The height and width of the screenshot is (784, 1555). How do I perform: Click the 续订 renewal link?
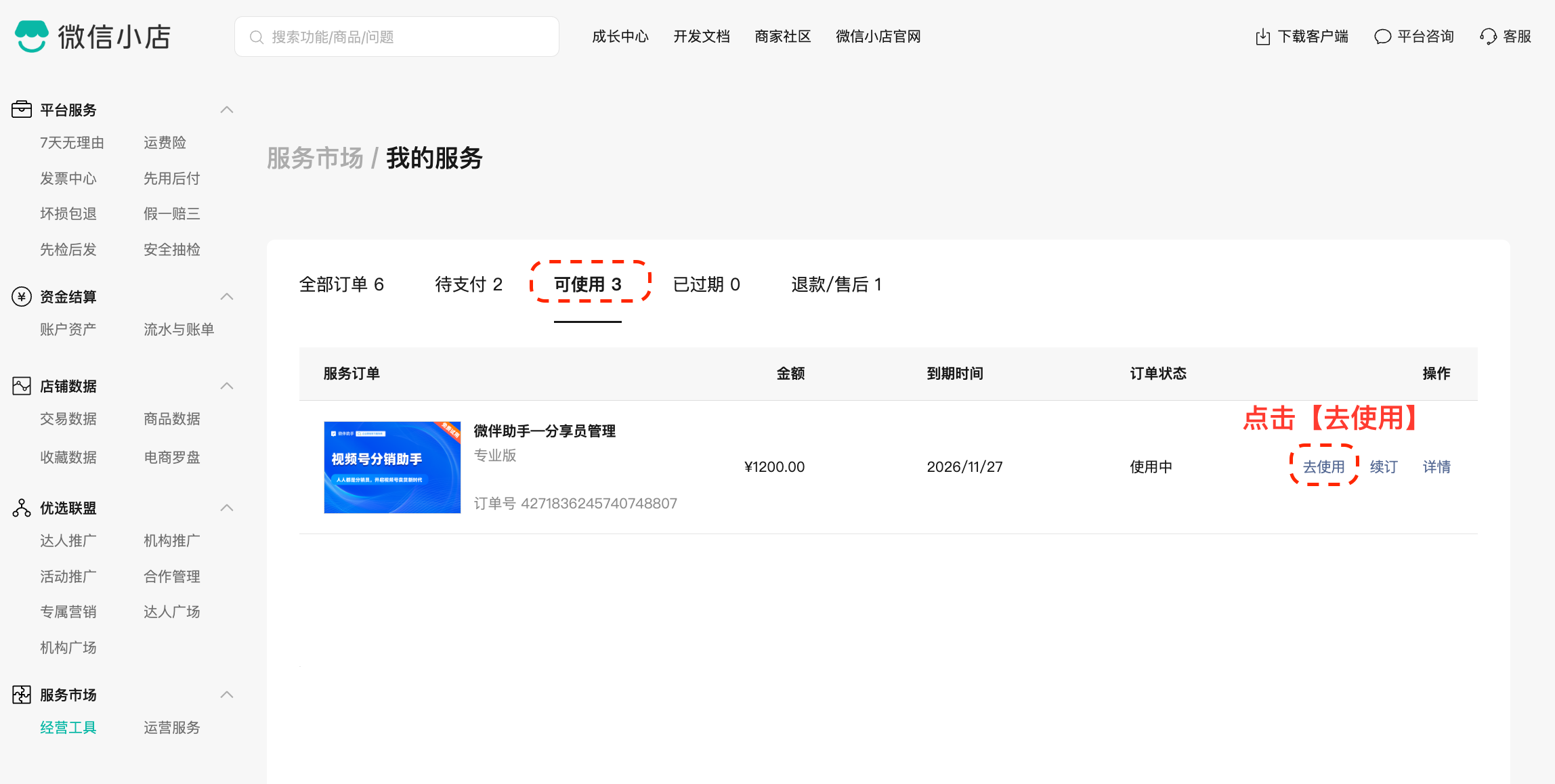tap(1383, 466)
